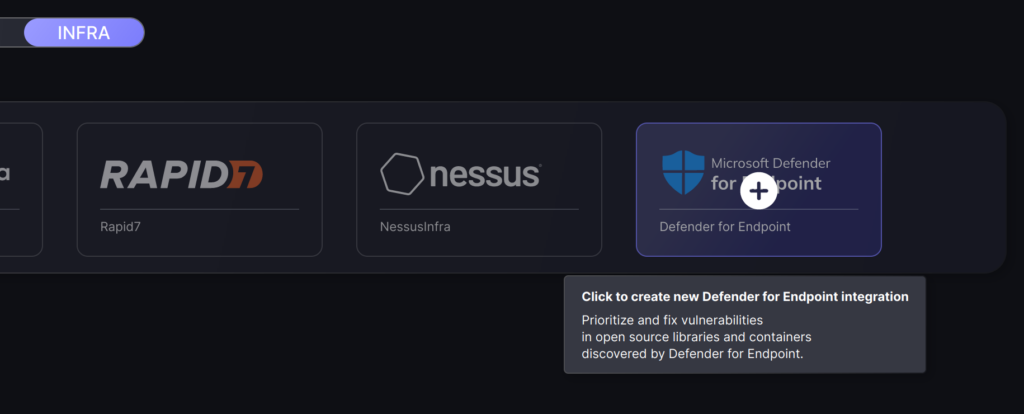Image resolution: width=1024 pixels, height=414 pixels.
Task: Open the NessusInfra label text
Action: (x=415, y=227)
